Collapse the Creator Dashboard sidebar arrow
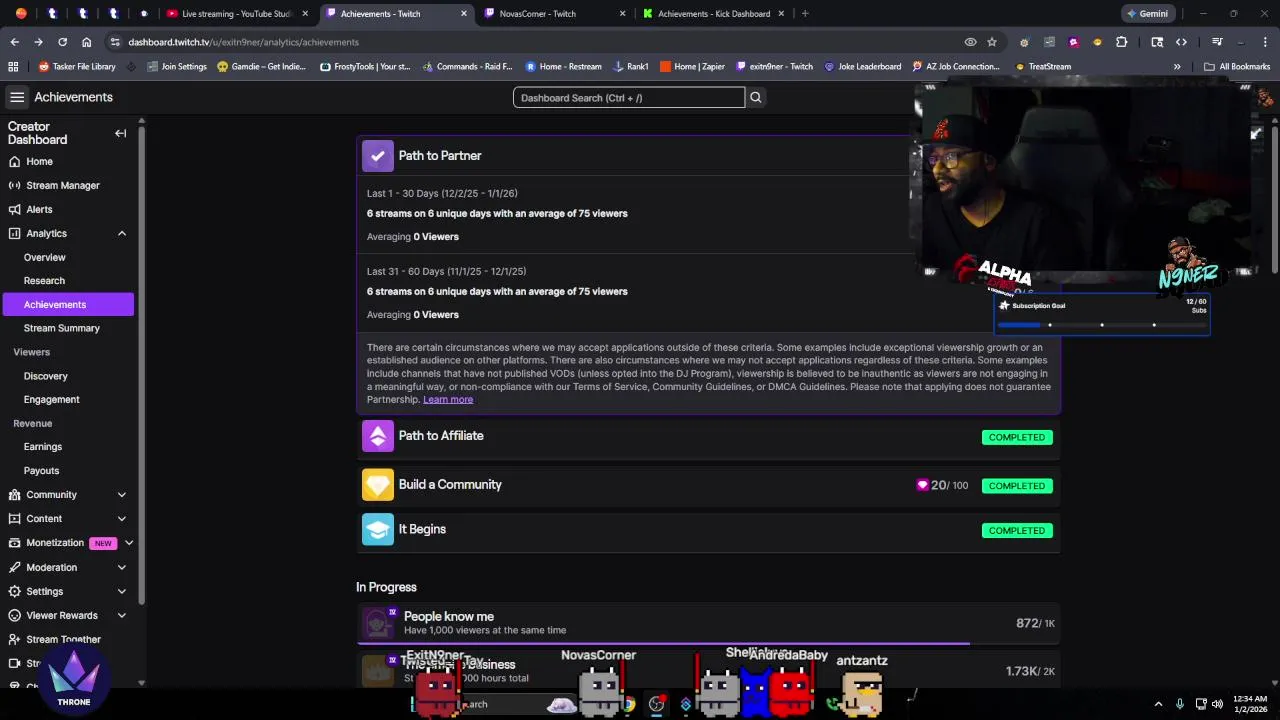Viewport: 1280px width, 720px height. (x=120, y=133)
